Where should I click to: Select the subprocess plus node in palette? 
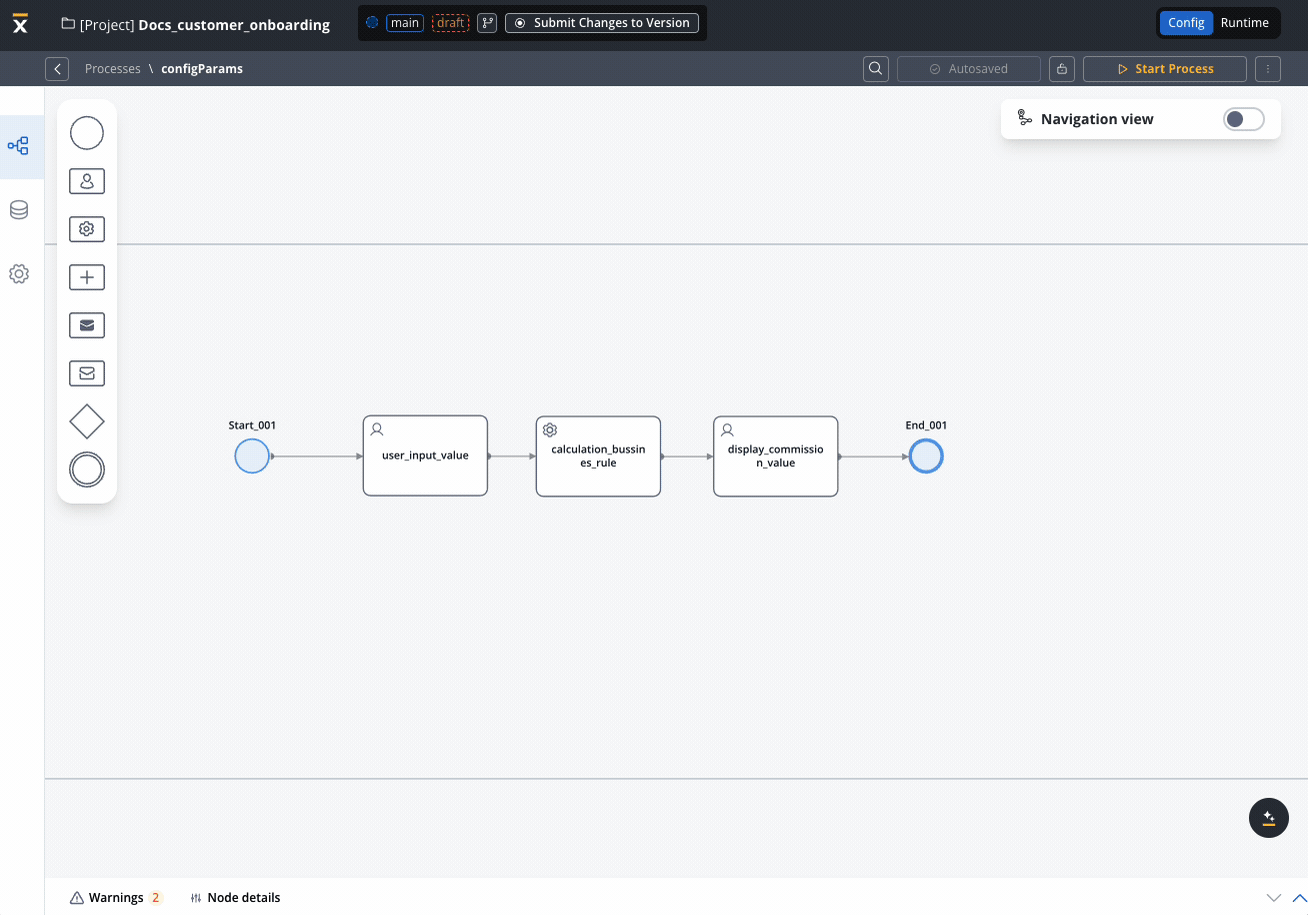point(87,277)
